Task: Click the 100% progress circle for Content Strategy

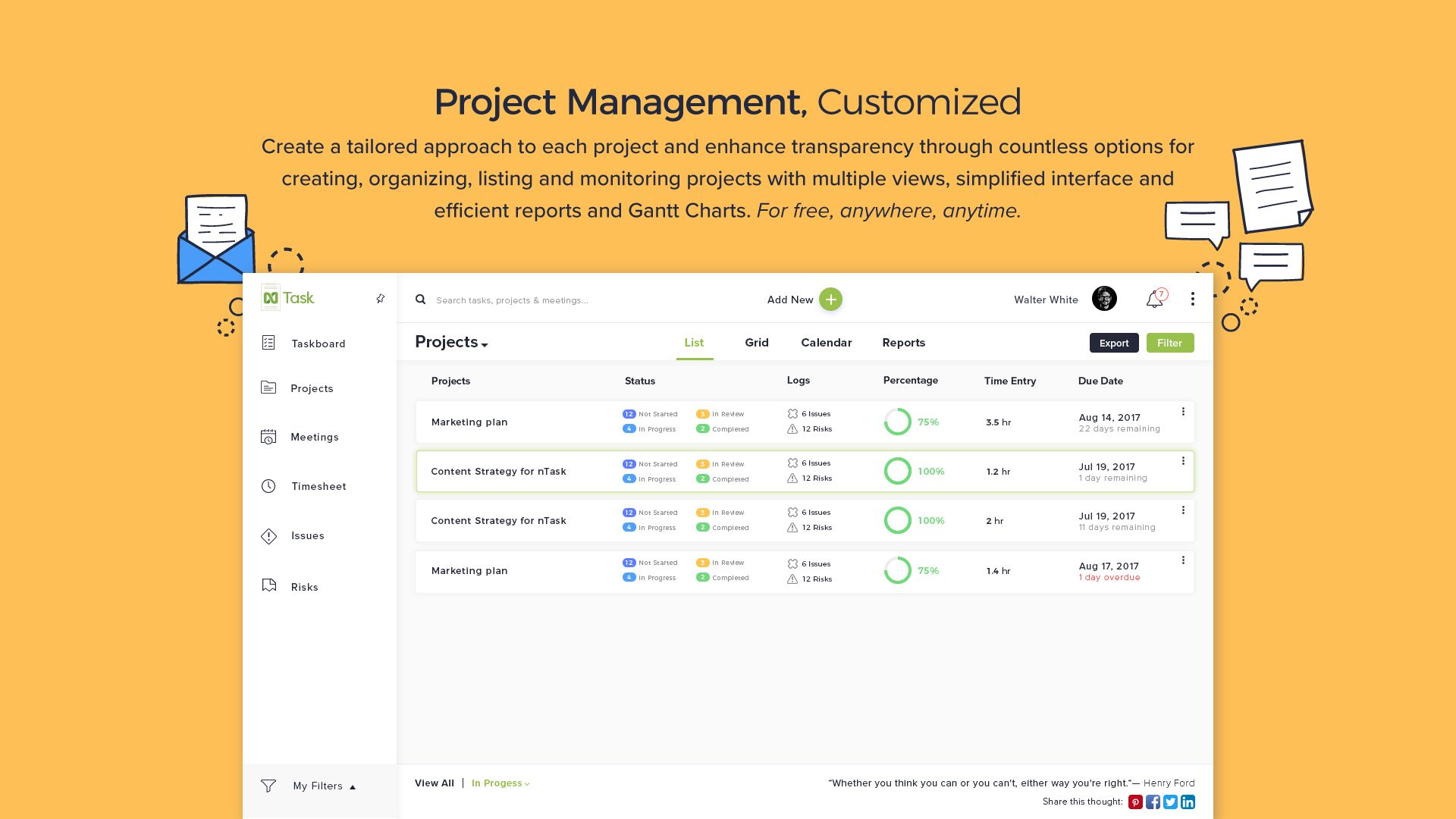Action: pyautogui.click(x=898, y=471)
